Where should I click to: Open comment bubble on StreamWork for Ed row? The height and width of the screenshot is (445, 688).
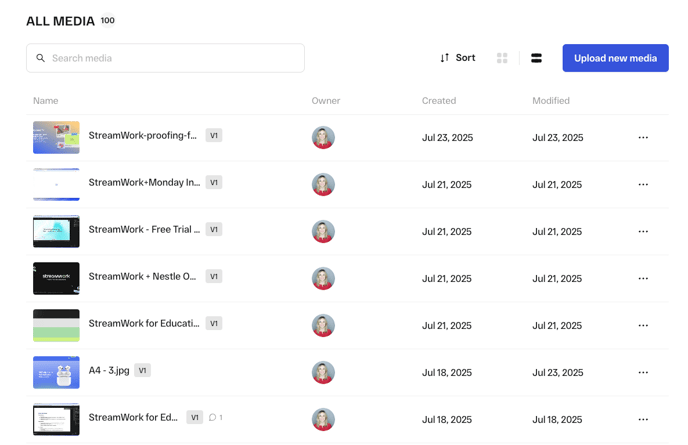(x=215, y=418)
